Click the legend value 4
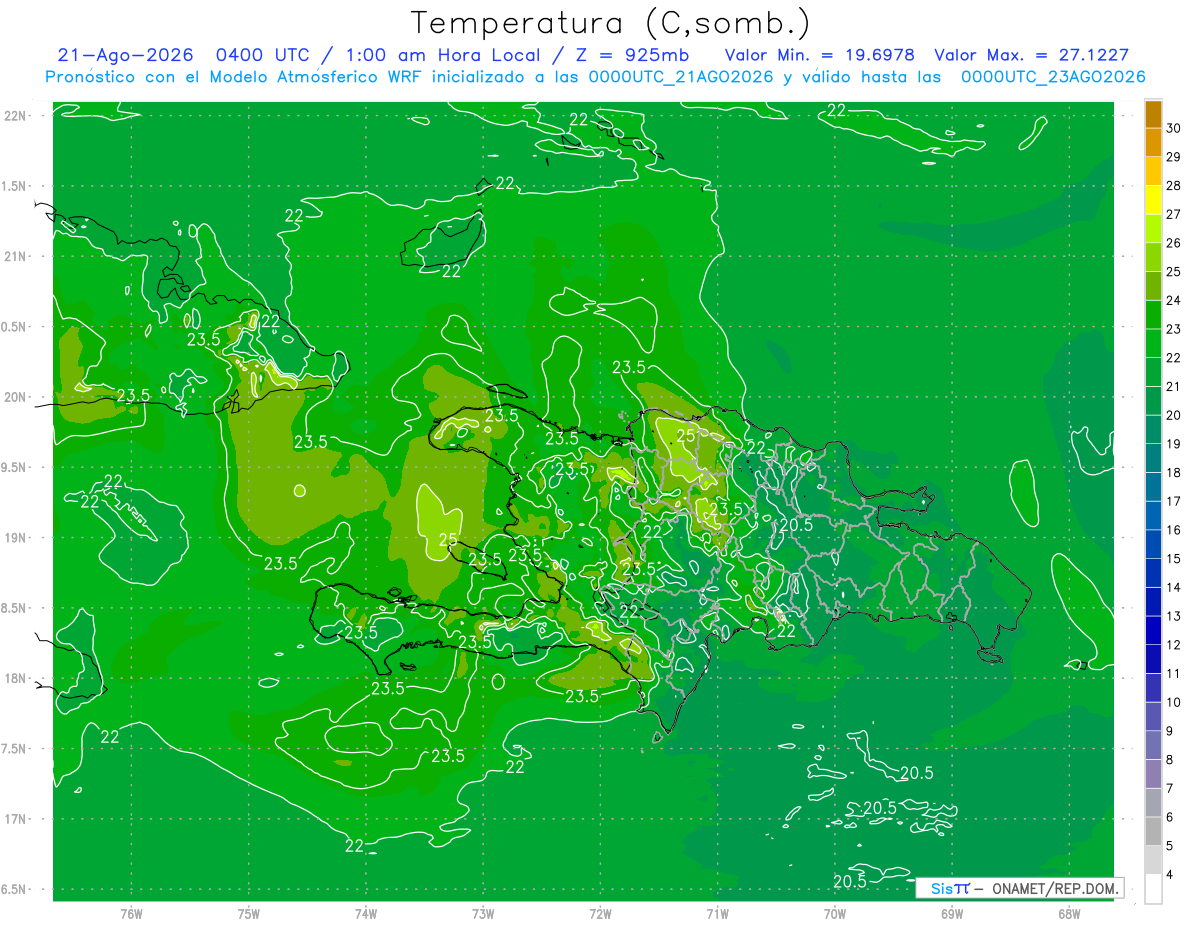 click(1171, 874)
